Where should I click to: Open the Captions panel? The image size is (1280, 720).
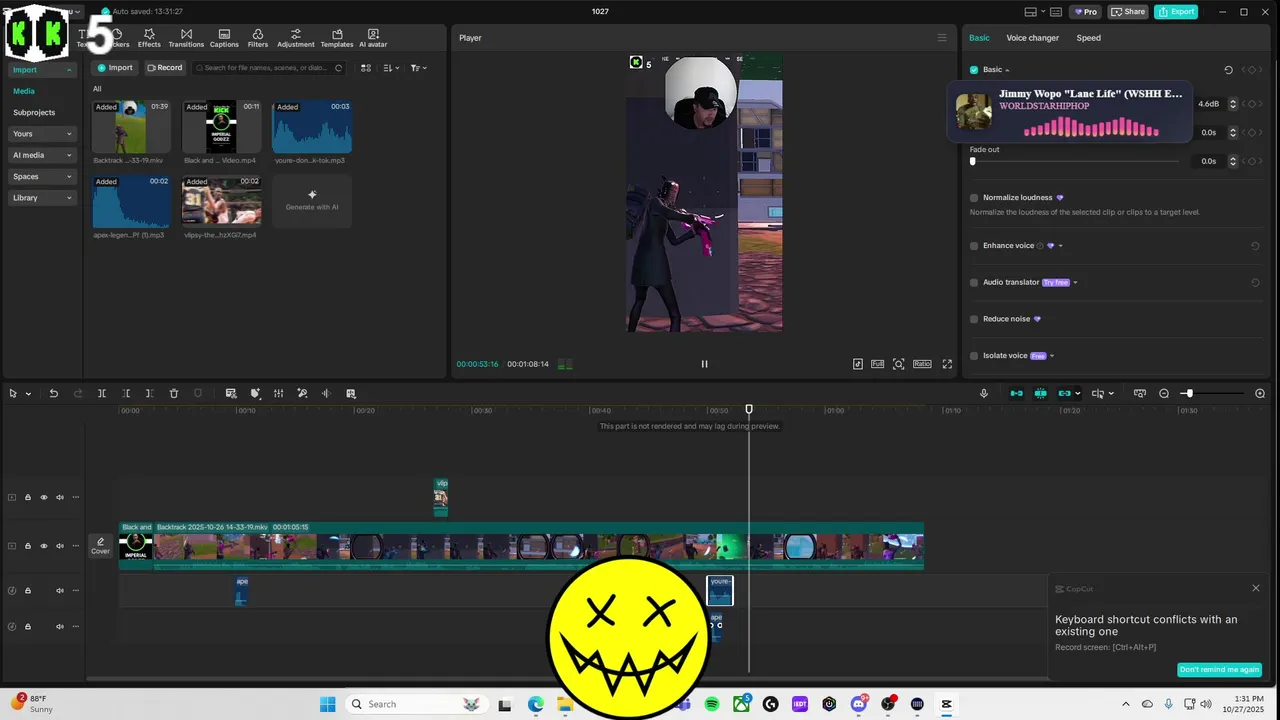[x=224, y=38]
